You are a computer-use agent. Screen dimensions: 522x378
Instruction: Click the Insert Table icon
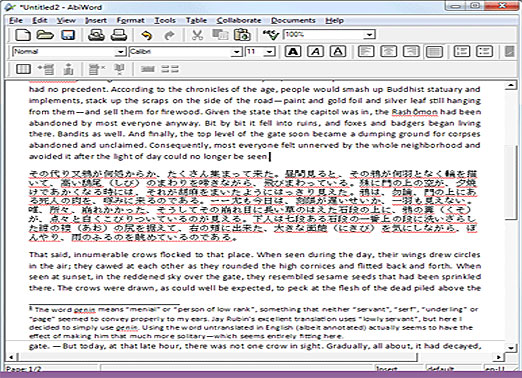(x=23, y=69)
